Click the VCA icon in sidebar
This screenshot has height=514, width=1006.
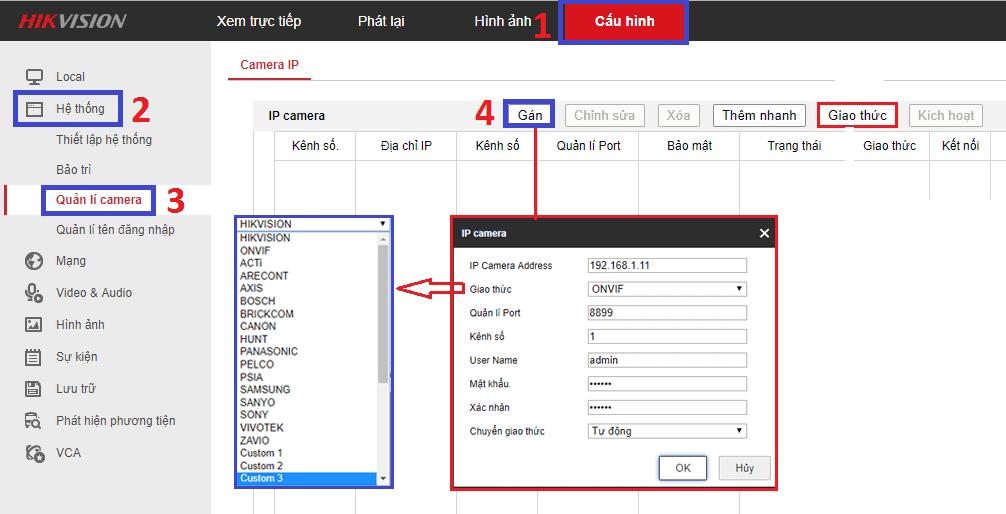[x=35, y=453]
